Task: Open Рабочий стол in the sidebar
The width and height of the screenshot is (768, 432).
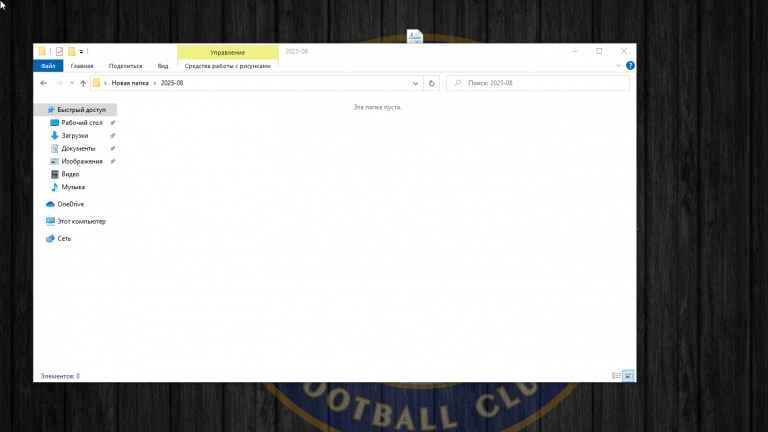Action: tap(81, 122)
